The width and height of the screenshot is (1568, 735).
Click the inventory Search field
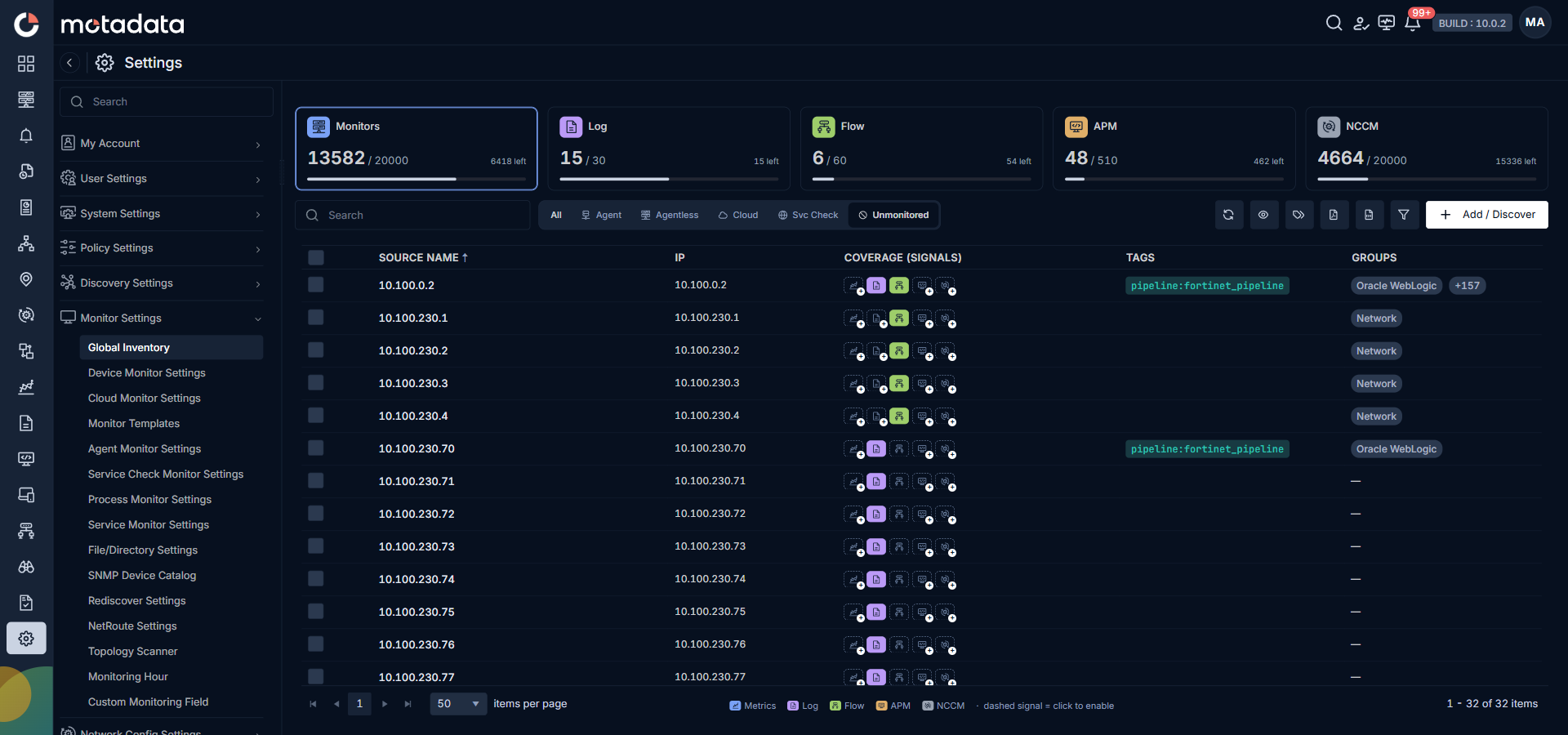[412, 216]
